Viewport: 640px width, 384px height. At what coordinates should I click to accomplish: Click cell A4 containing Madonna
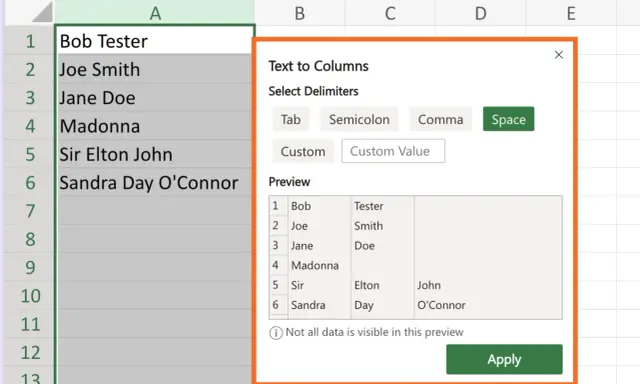click(x=154, y=126)
